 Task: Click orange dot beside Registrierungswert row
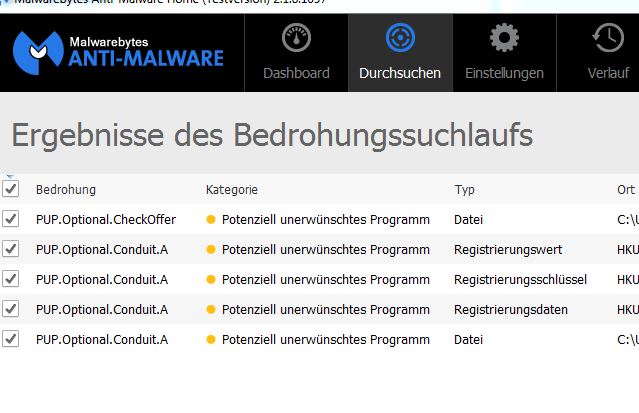tap(211, 250)
